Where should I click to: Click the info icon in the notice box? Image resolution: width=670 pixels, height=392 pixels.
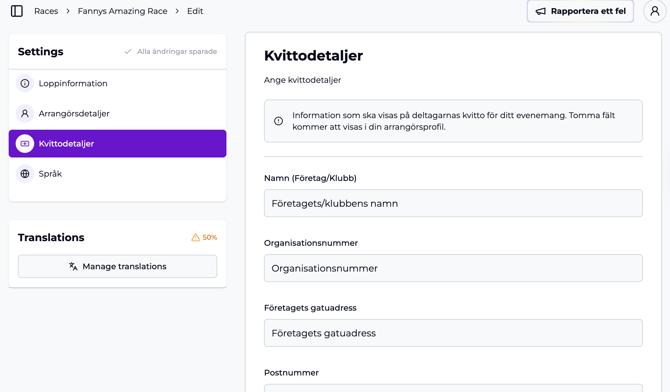278,121
